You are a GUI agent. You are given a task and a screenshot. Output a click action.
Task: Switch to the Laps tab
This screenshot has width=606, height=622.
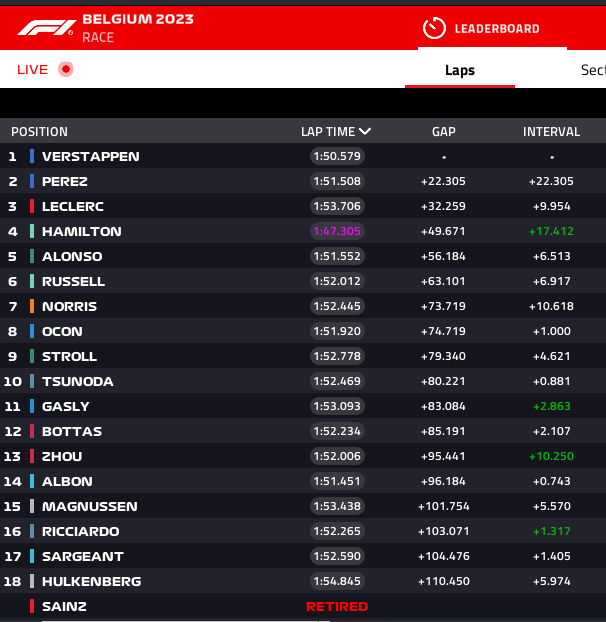coord(460,70)
